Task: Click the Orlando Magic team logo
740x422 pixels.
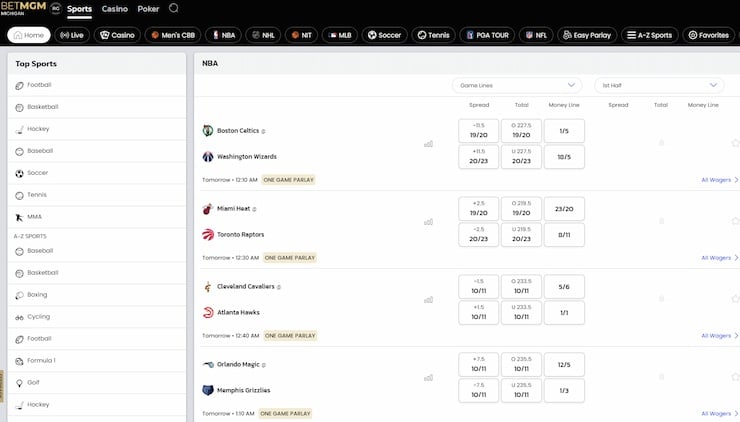Action: [x=208, y=364]
